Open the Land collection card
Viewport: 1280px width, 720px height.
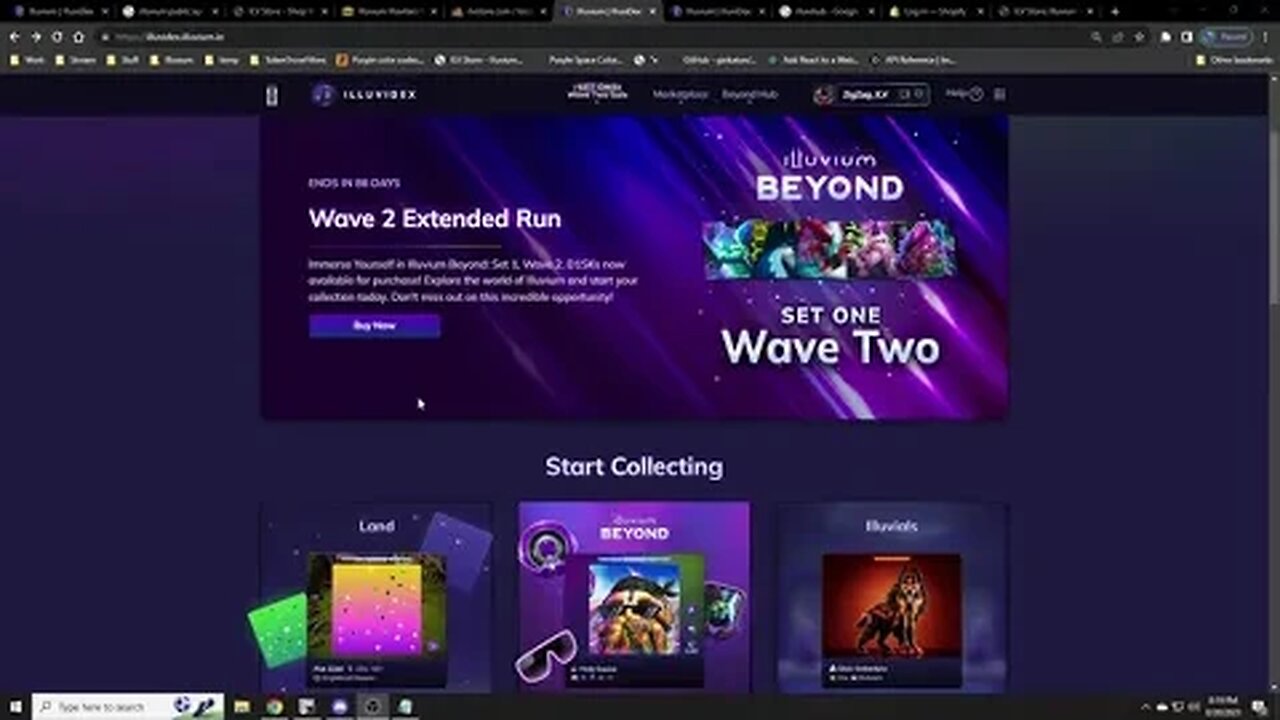[377, 596]
